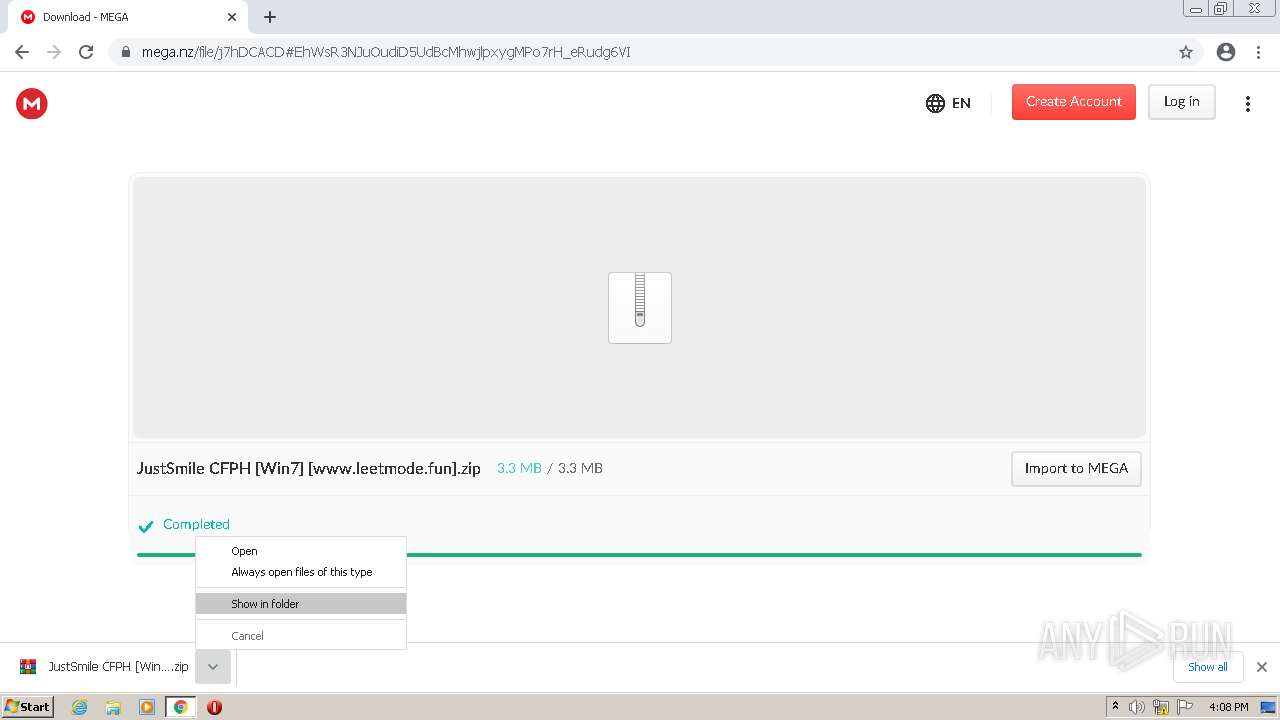Open the Chrome three-dot menu
The height and width of the screenshot is (720, 1280).
tap(1258, 52)
